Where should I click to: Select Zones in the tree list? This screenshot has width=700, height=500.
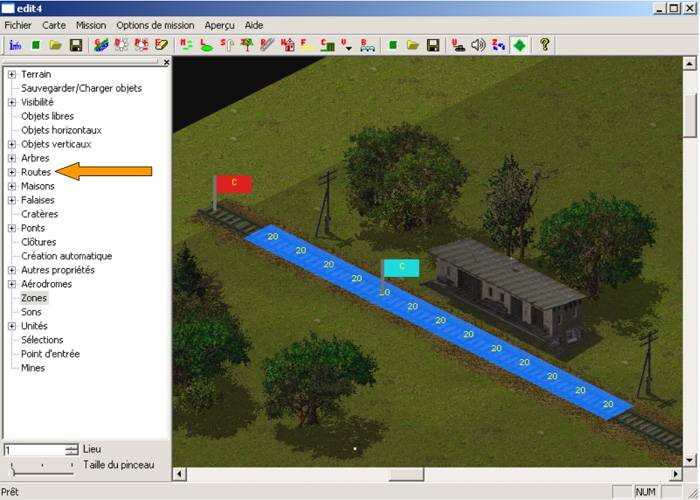coord(34,298)
